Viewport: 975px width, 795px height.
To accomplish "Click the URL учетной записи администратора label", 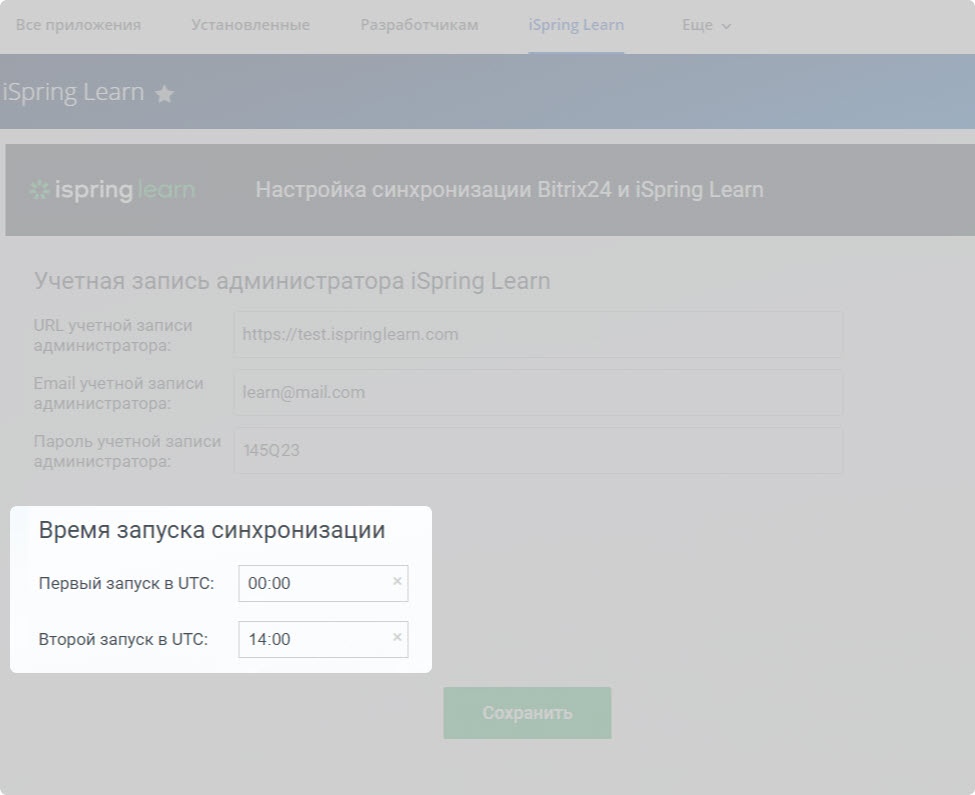I will (113, 335).
